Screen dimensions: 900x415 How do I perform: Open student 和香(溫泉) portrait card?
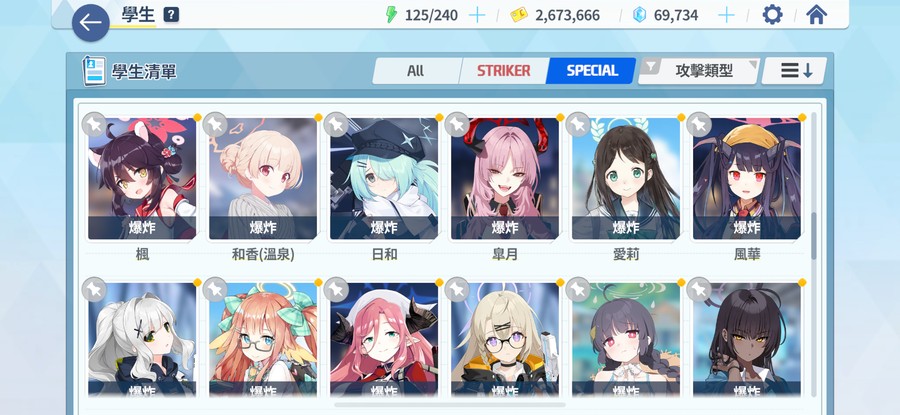pyautogui.click(x=263, y=179)
